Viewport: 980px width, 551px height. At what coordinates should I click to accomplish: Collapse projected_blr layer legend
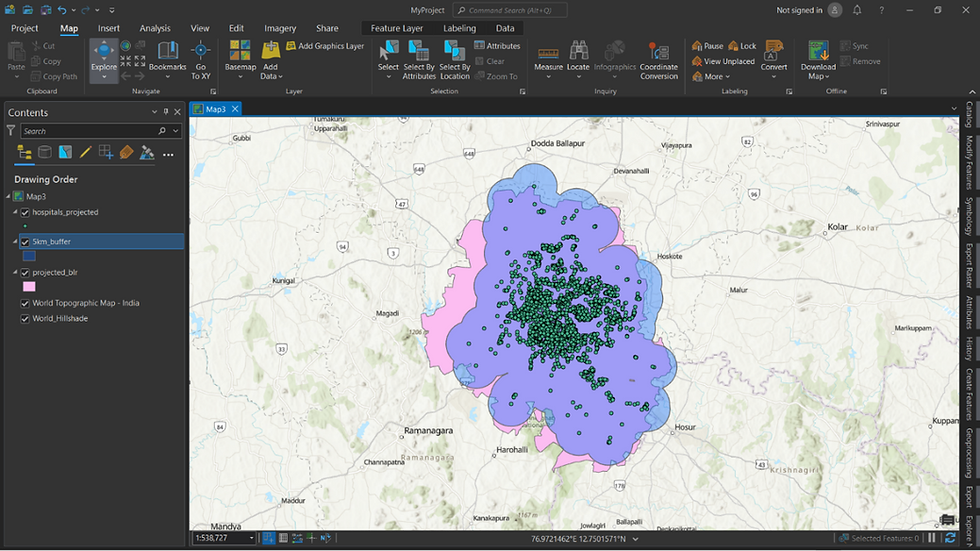(15, 273)
